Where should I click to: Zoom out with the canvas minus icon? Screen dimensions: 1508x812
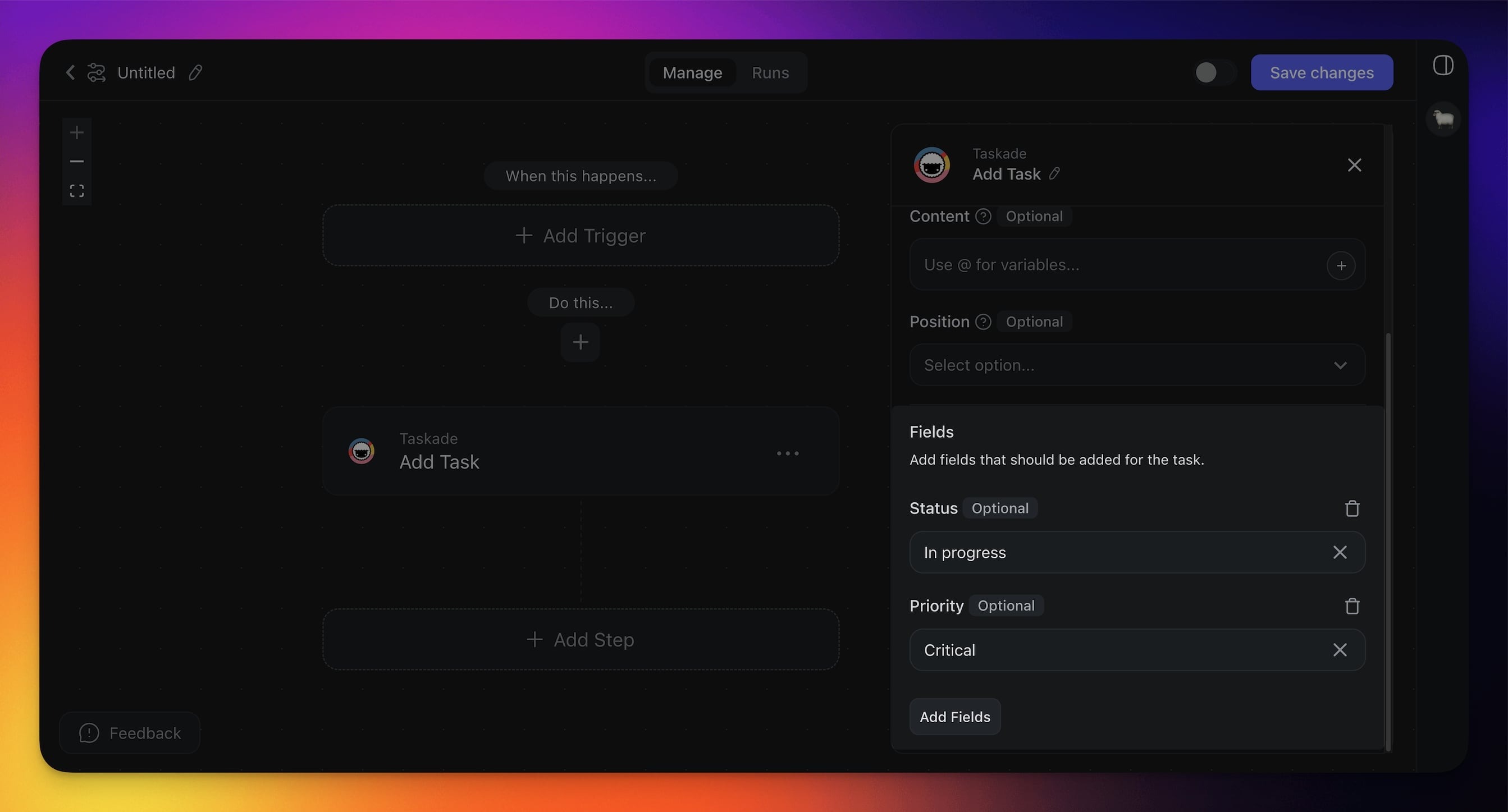coord(77,162)
